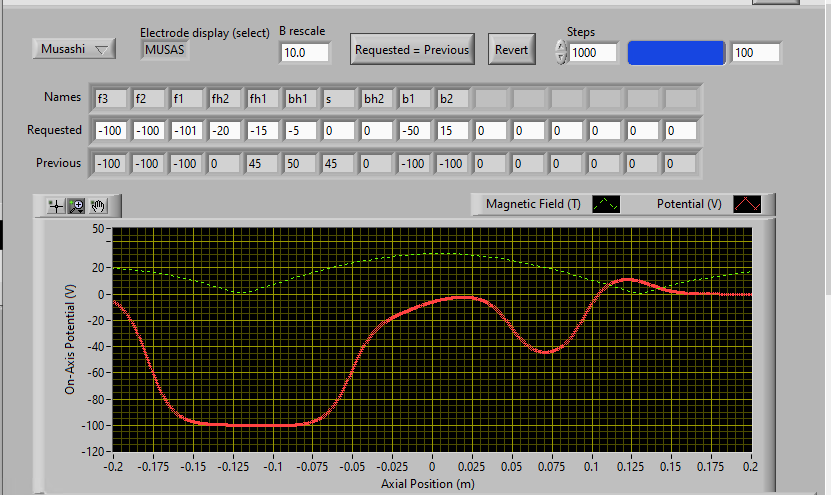Click the Requested = Previous button
The image size is (831, 495).
tap(412, 50)
